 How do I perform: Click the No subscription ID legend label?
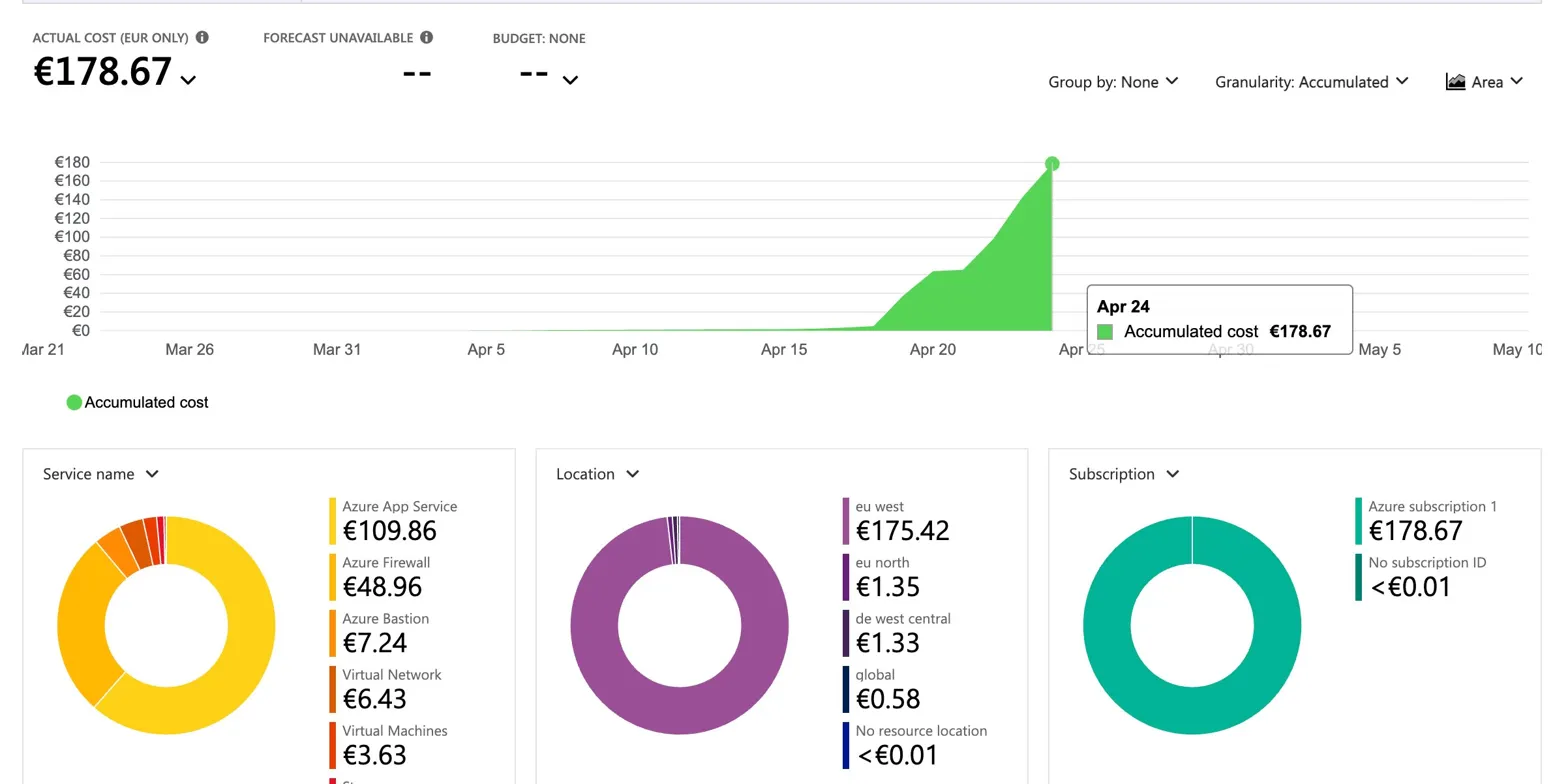point(1427,563)
